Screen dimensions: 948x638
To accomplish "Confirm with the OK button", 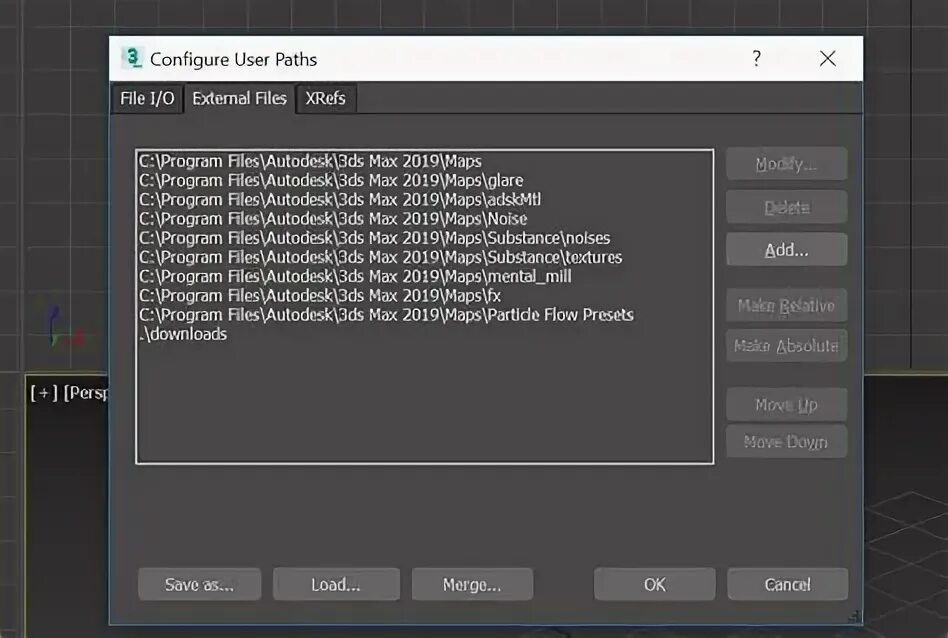I will pyautogui.click(x=655, y=584).
